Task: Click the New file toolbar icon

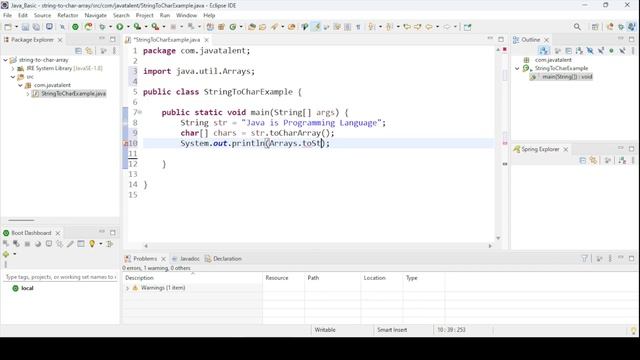Action: tap(8, 27)
